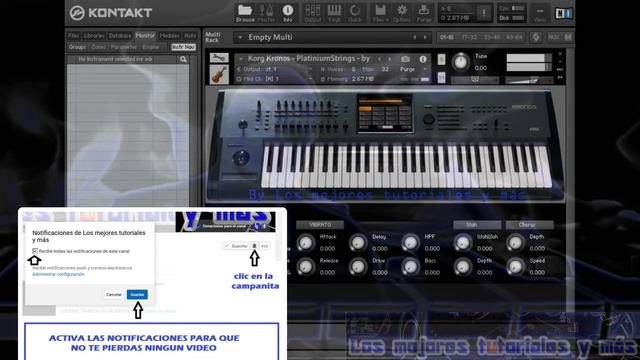Click the blue Guardar button
Viewport: 640px width, 360px height.
137,294
